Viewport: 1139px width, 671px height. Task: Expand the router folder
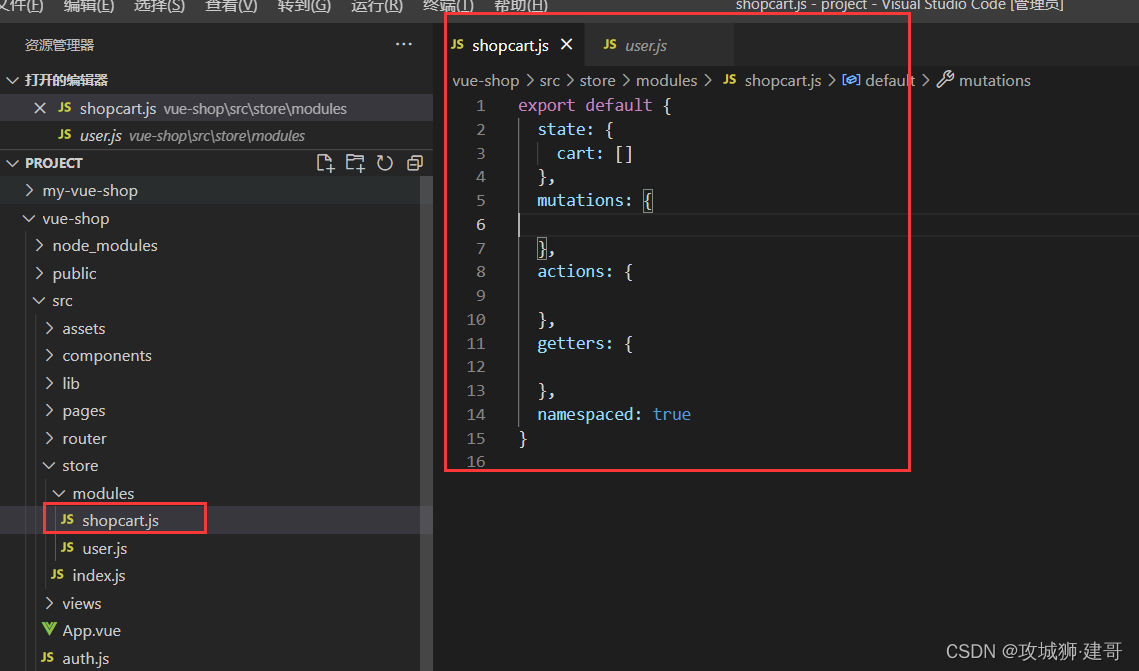pyautogui.click(x=49, y=438)
